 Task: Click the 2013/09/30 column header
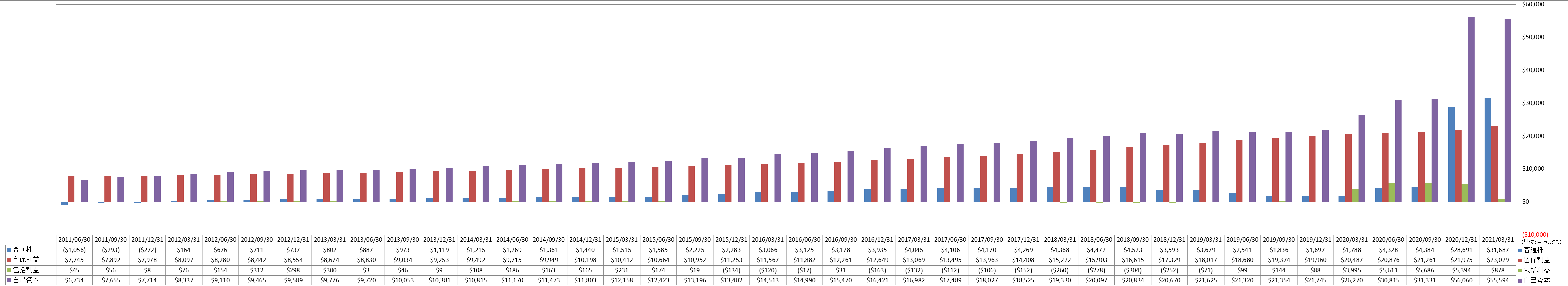(x=403, y=240)
